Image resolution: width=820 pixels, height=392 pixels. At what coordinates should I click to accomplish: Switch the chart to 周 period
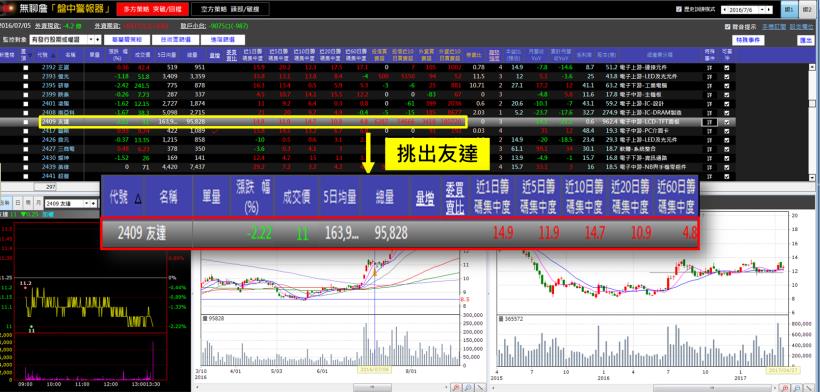[x=28, y=203]
